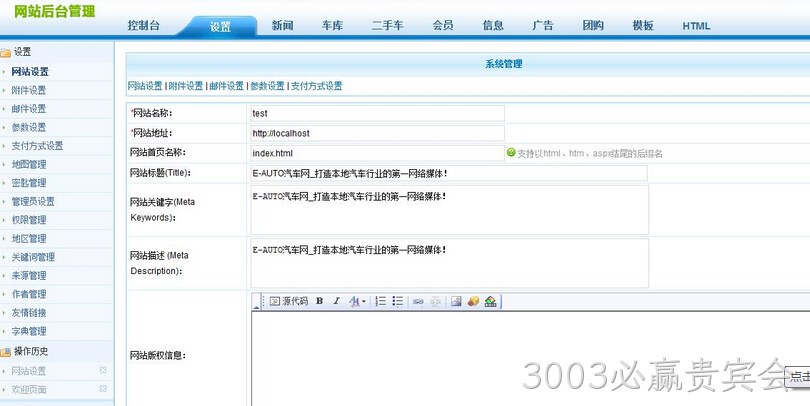Open the 二手车 top tab
The width and height of the screenshot is (810, 406).
(x=387, y=25)
